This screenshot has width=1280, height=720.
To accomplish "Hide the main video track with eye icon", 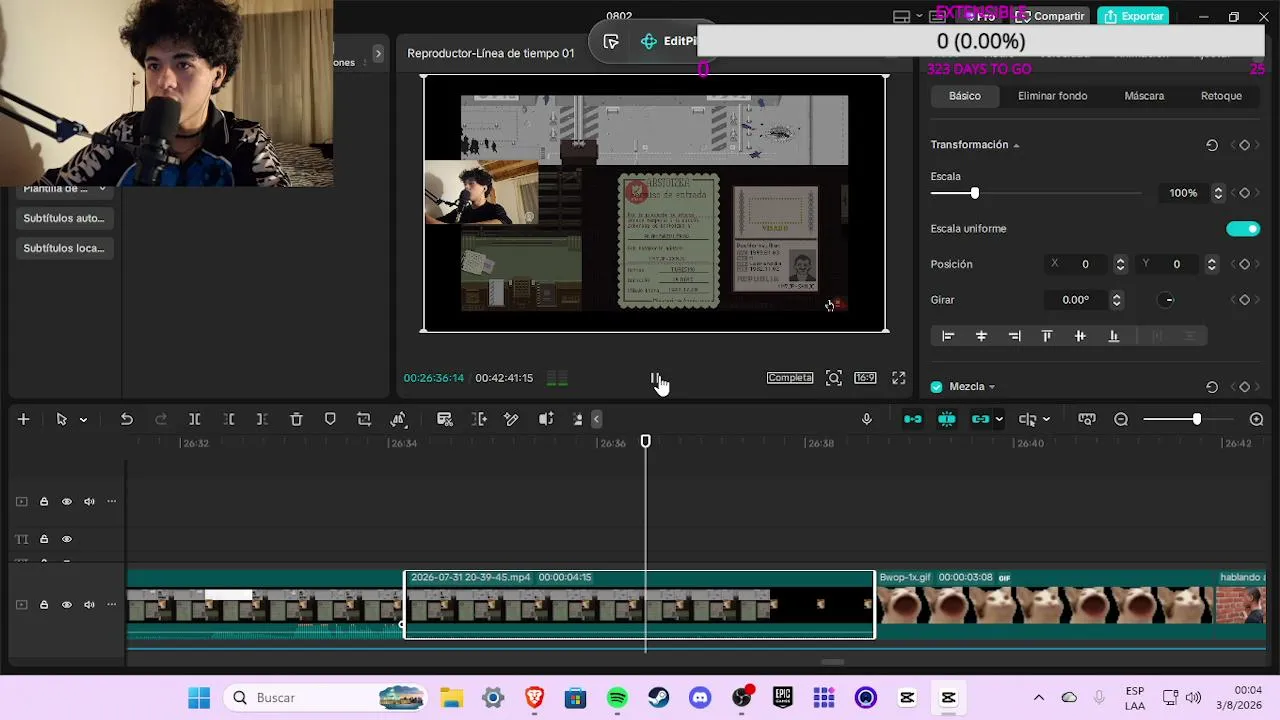I will (67, 605).
